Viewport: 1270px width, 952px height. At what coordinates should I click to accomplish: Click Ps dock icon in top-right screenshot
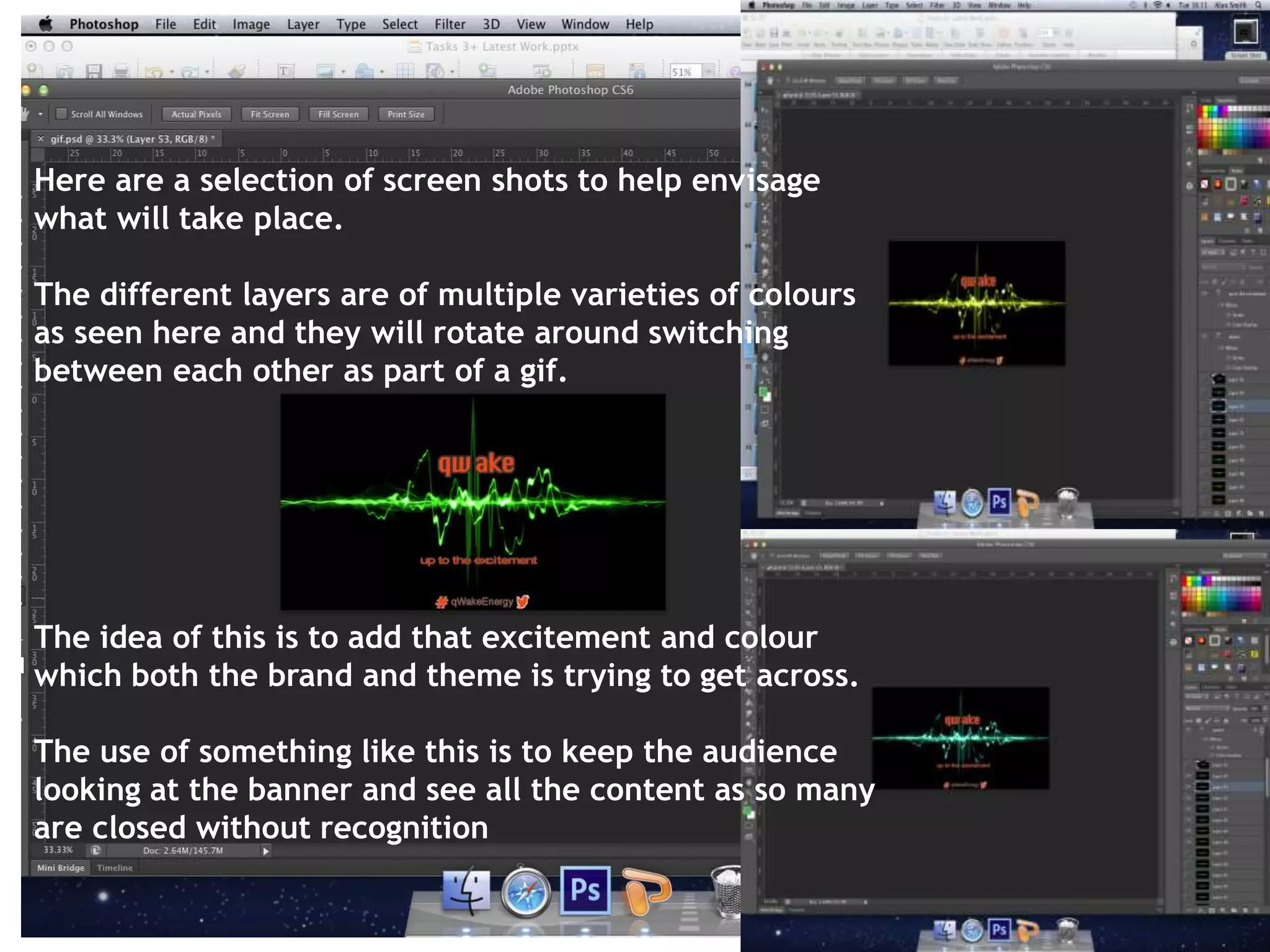tap(999, 501)
